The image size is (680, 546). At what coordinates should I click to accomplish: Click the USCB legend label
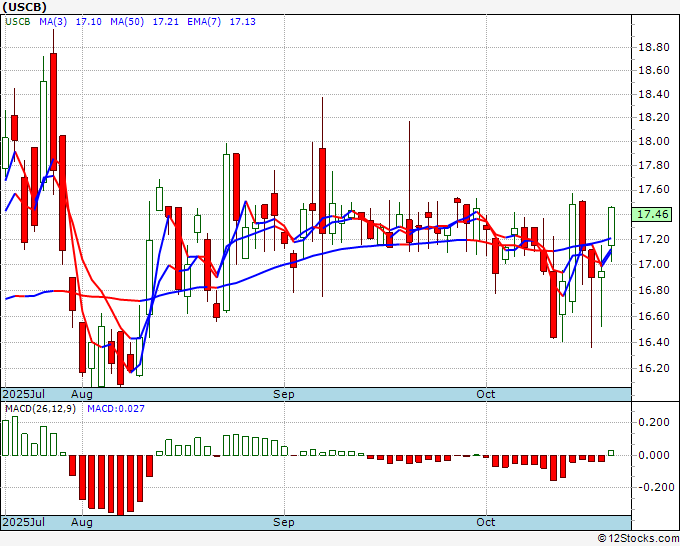(x=18, y=22)
